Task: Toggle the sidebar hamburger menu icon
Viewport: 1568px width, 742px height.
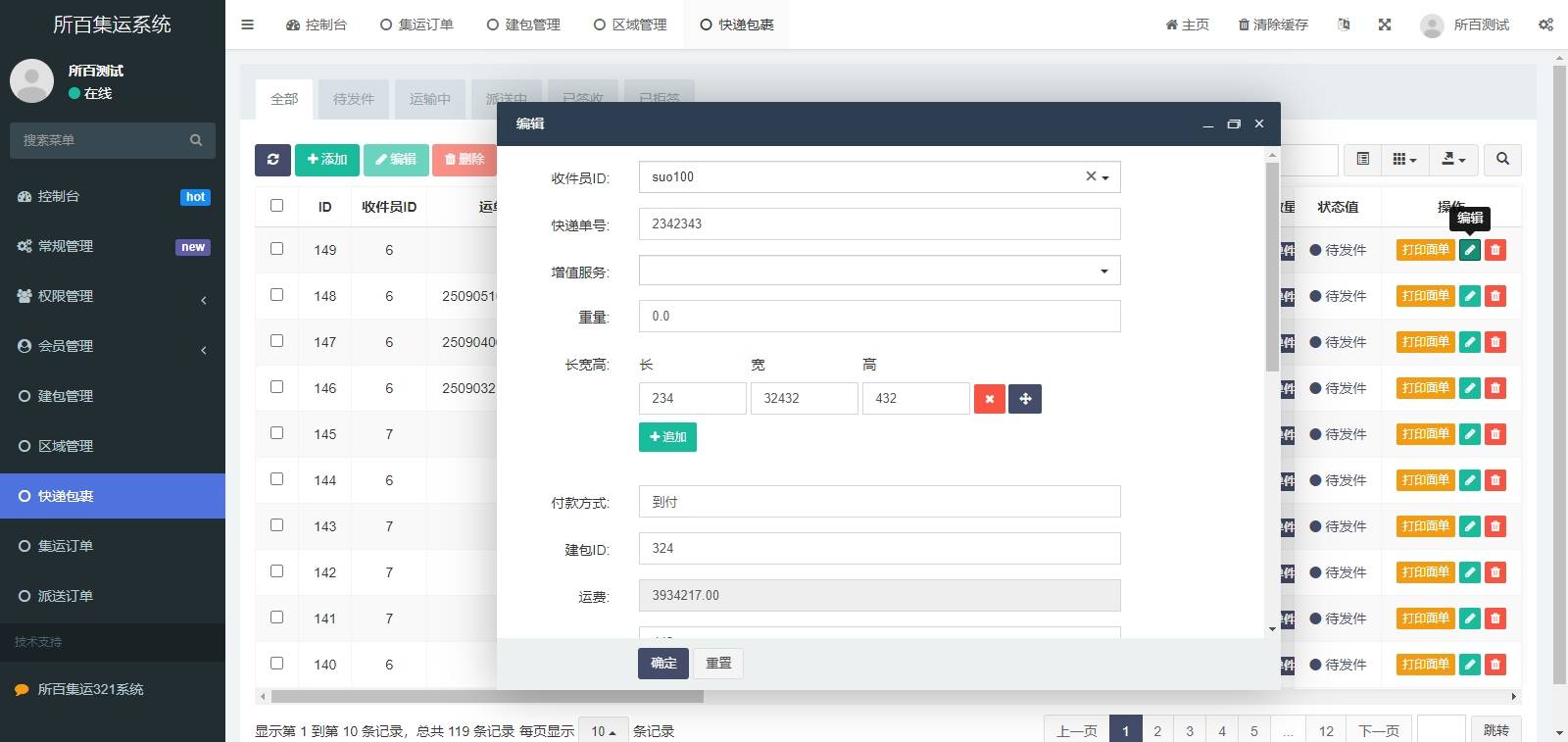Action: (248, 25)
